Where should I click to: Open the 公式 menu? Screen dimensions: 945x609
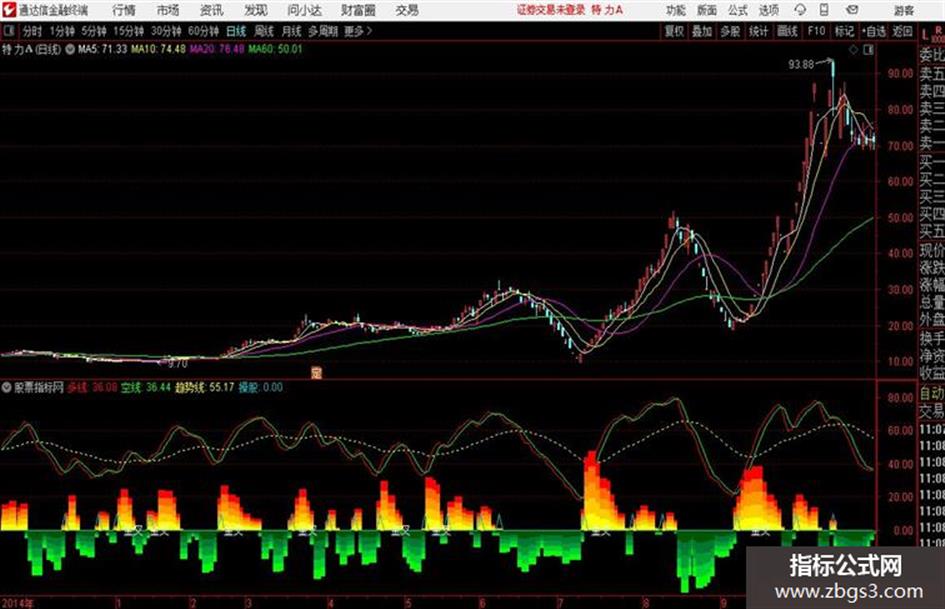[x=738, y=10]
